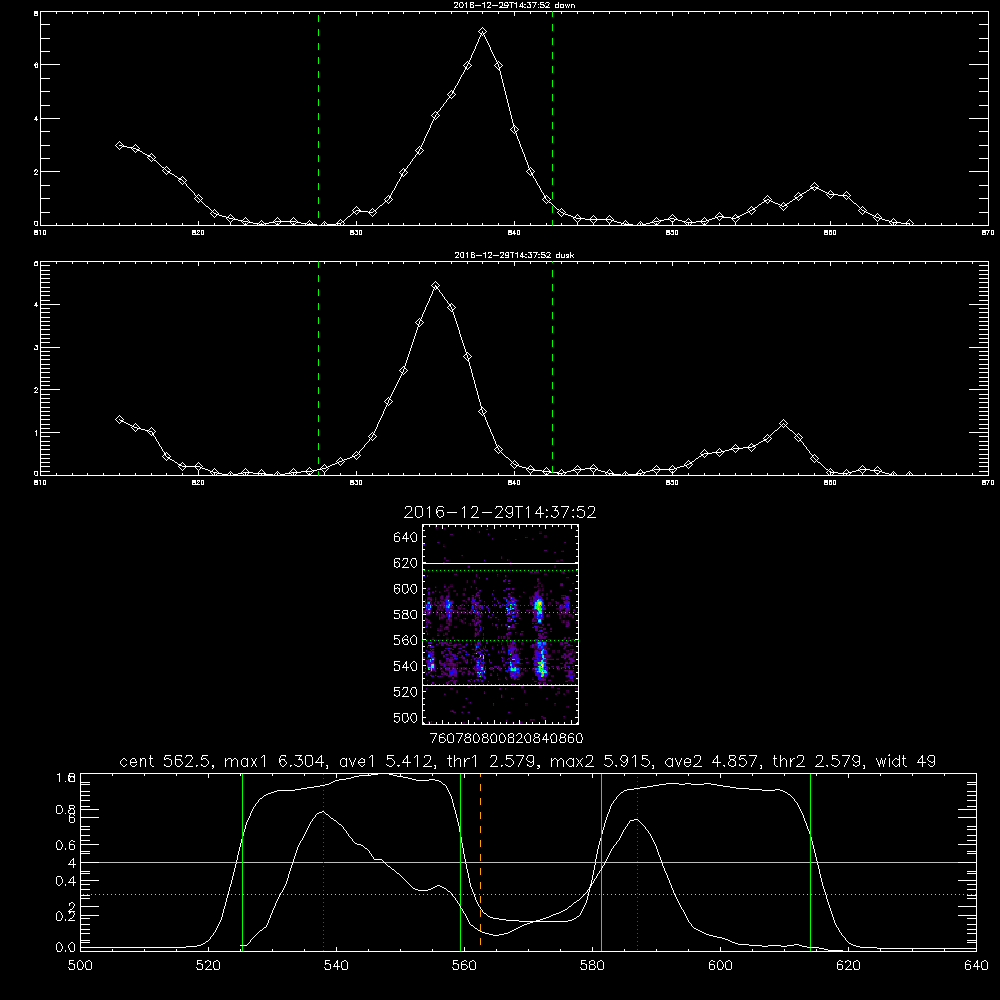
Task: Click the large timestamp above the spectral image
Action: (x=500, y=513)
